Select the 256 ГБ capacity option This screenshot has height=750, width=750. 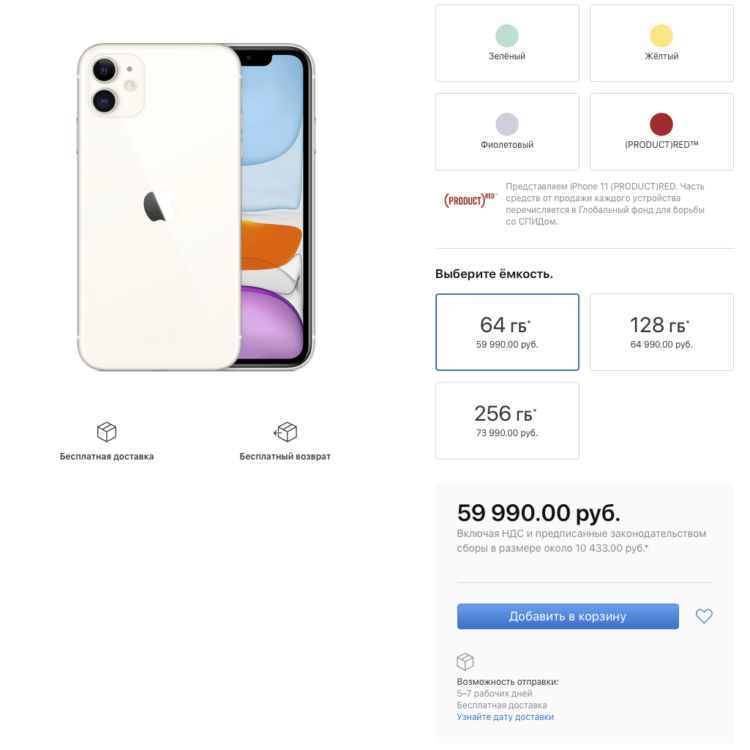(x=507, y=420)
